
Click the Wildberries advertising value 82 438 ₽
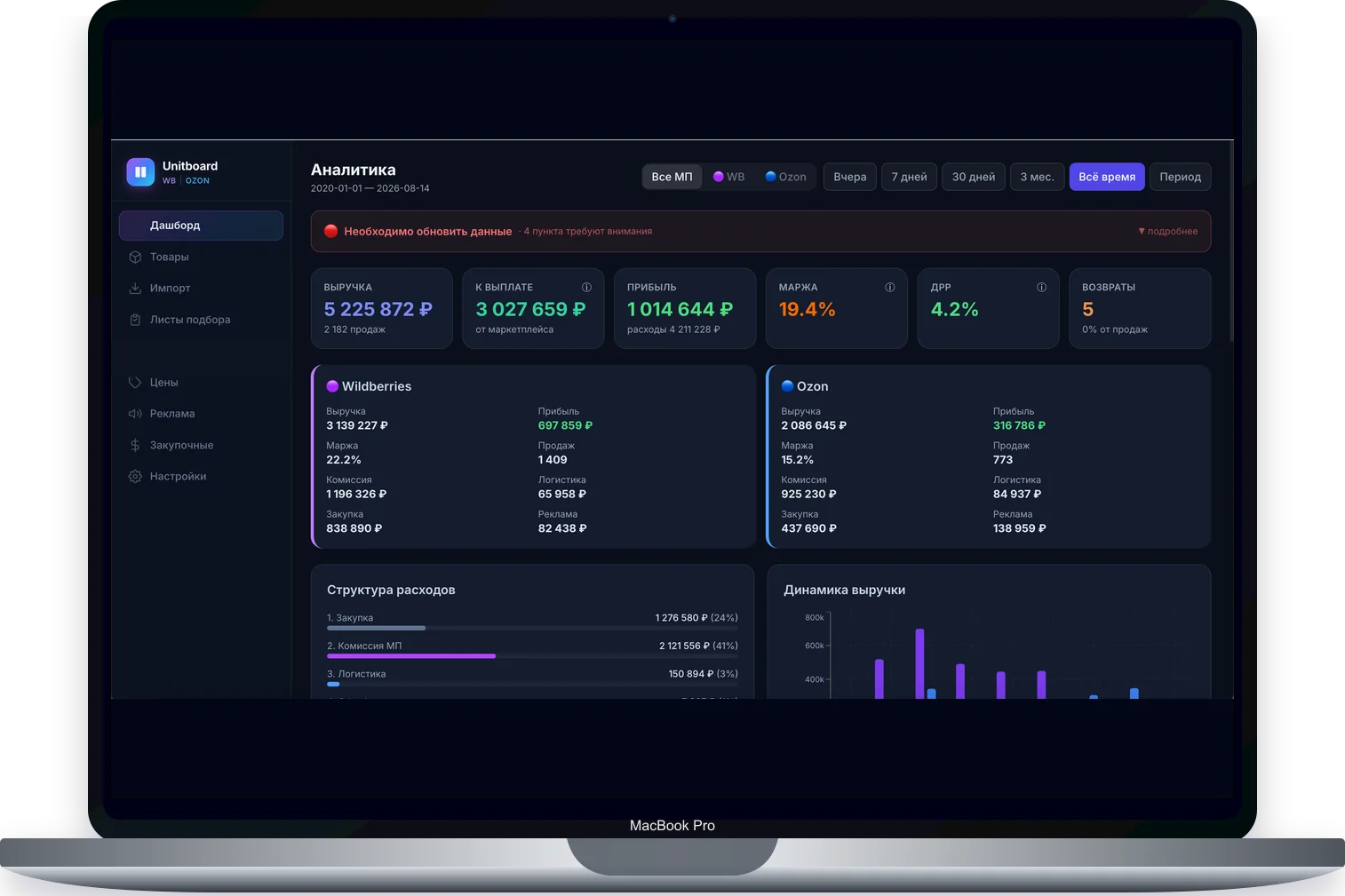pyautogui.click(x=562, y=528)
